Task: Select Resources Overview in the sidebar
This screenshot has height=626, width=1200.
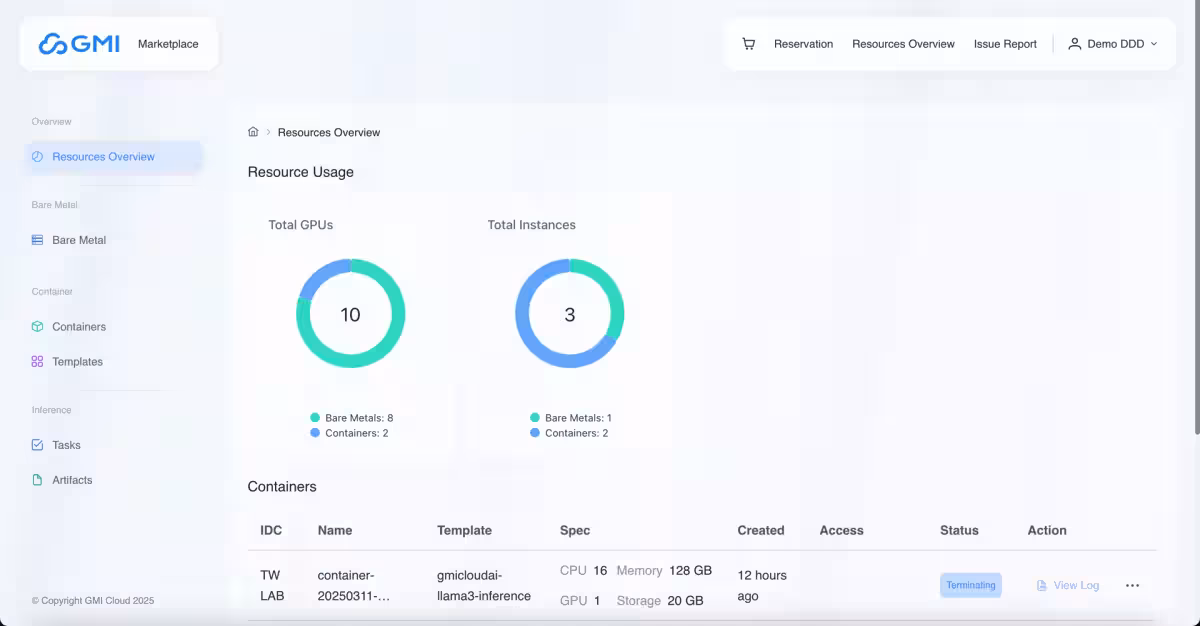Action: (103, 157)
